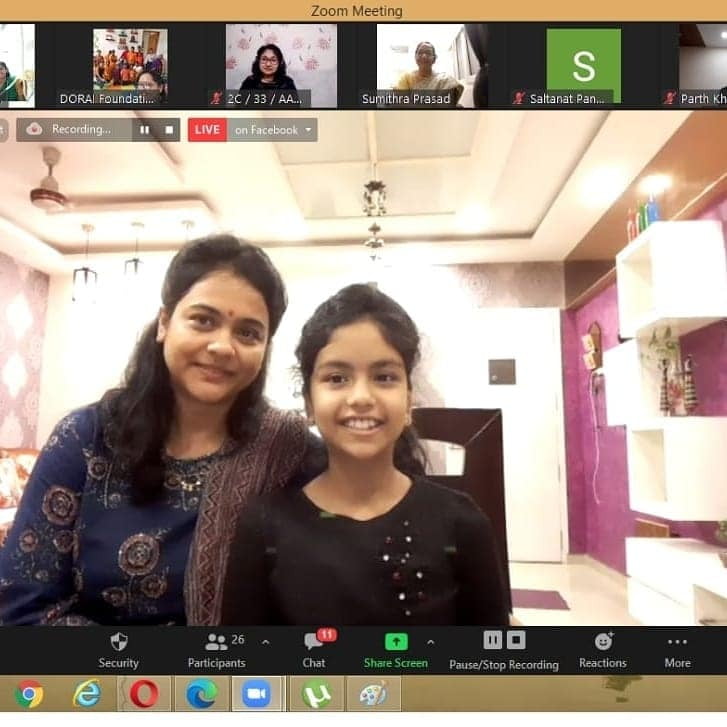Open the Chat panel with 11 unread
The height and width of the screenshot is (727, 727).
click(x=314, y=642)
